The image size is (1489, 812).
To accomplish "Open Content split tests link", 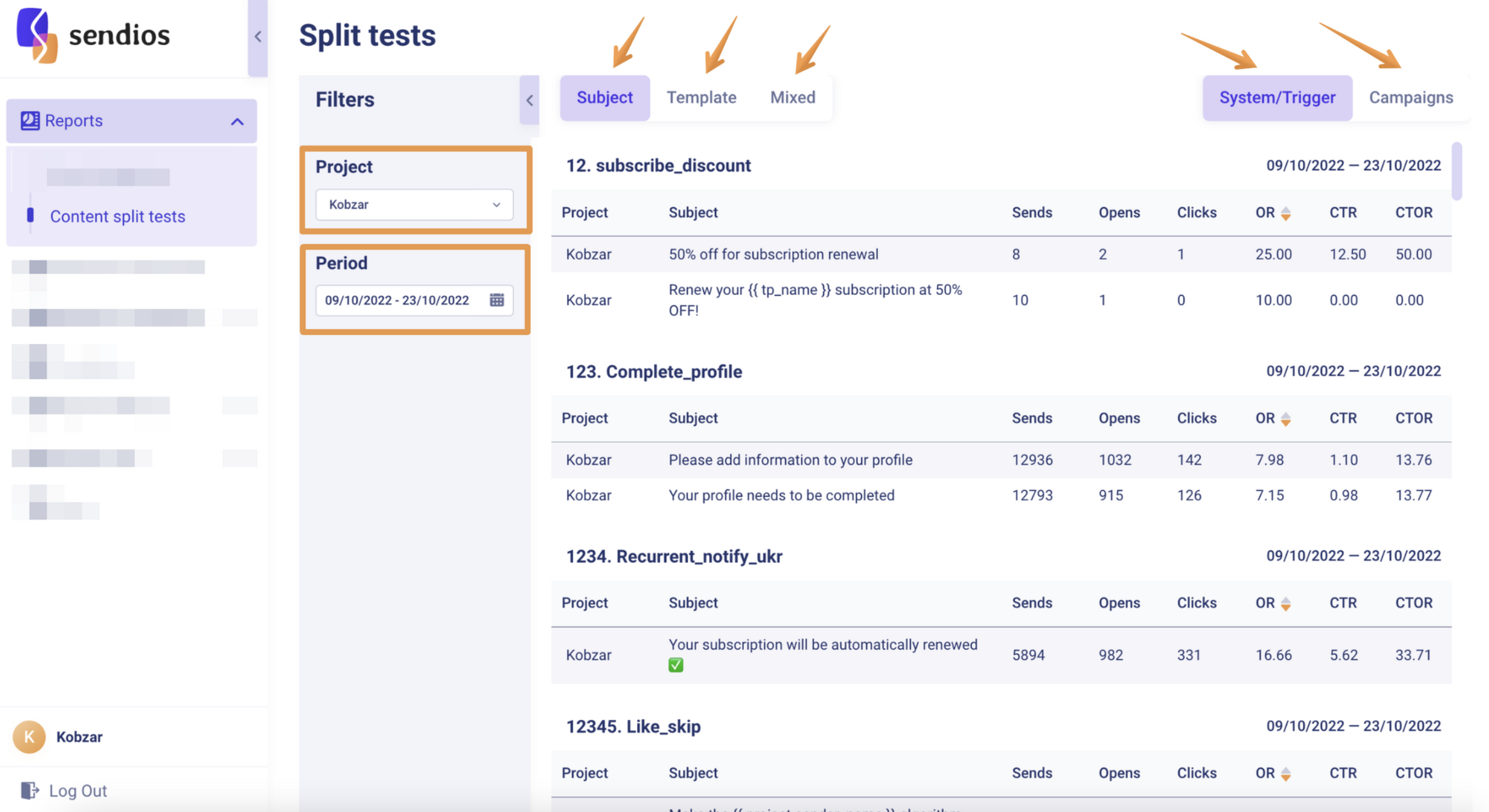I will (118, 217).
